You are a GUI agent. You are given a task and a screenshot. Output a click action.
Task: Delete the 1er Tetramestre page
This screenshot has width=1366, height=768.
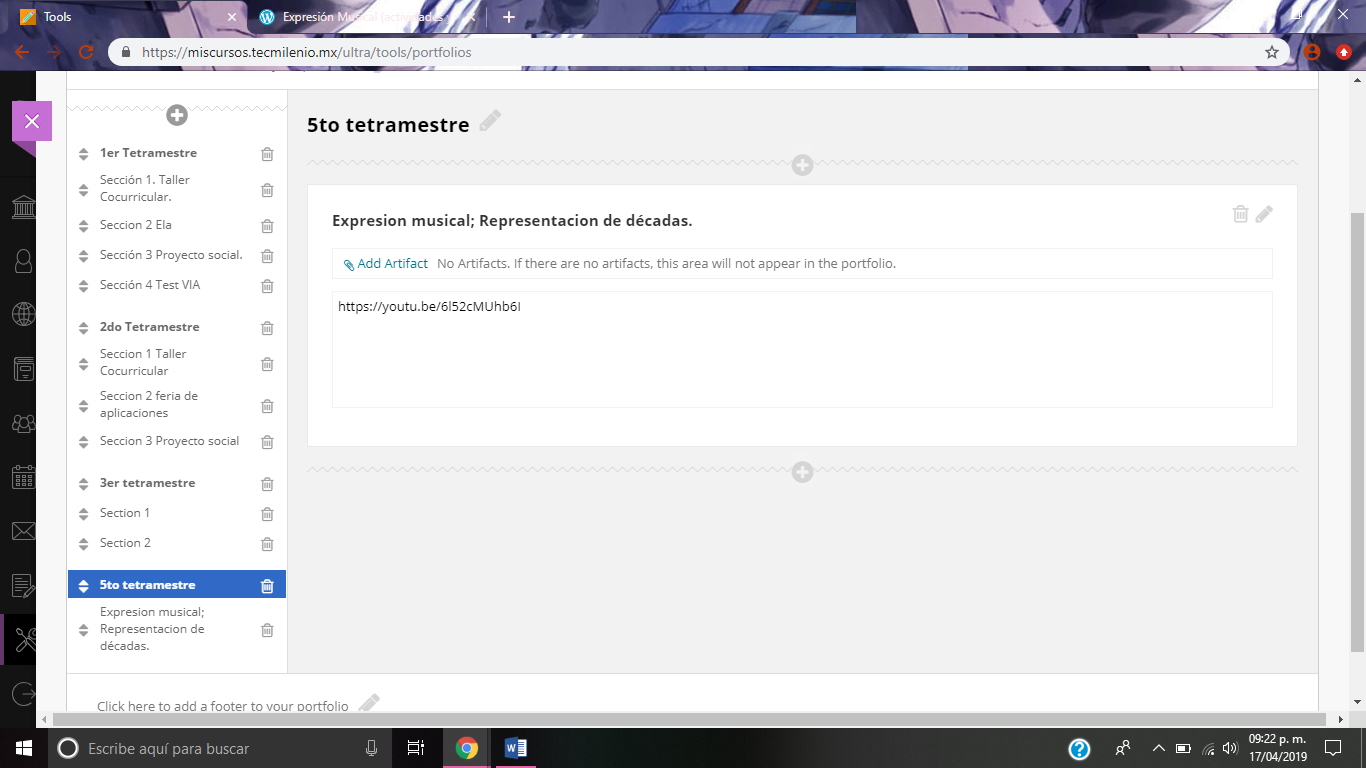267,154
